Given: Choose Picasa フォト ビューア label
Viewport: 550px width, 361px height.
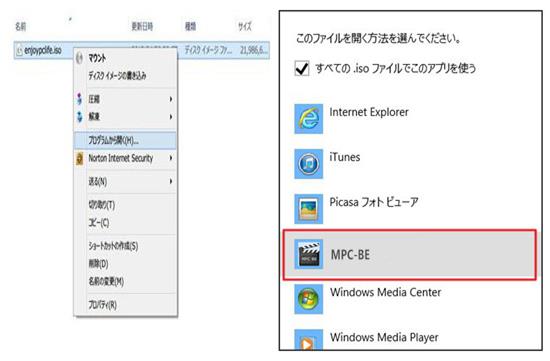Looking at the screenshot, I should pyautogui.click(x=374, y=202).
